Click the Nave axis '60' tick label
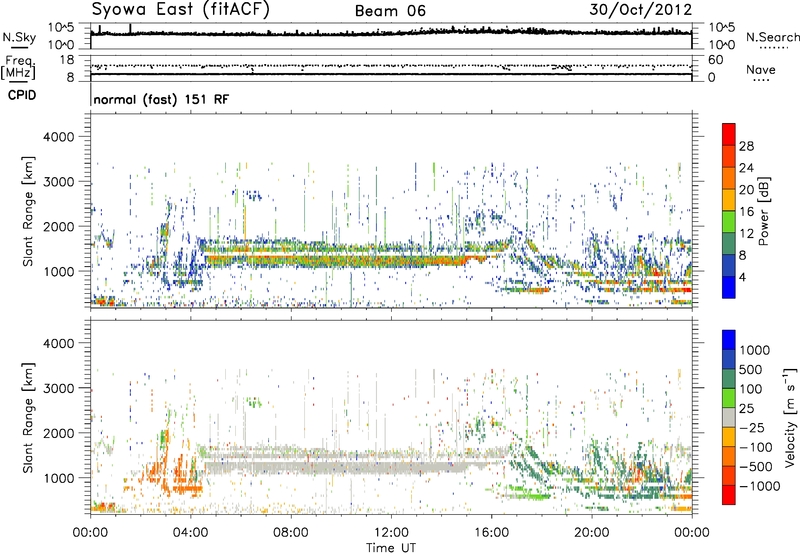800x554 pixels. pyautogui.click(x=715, y=60)
